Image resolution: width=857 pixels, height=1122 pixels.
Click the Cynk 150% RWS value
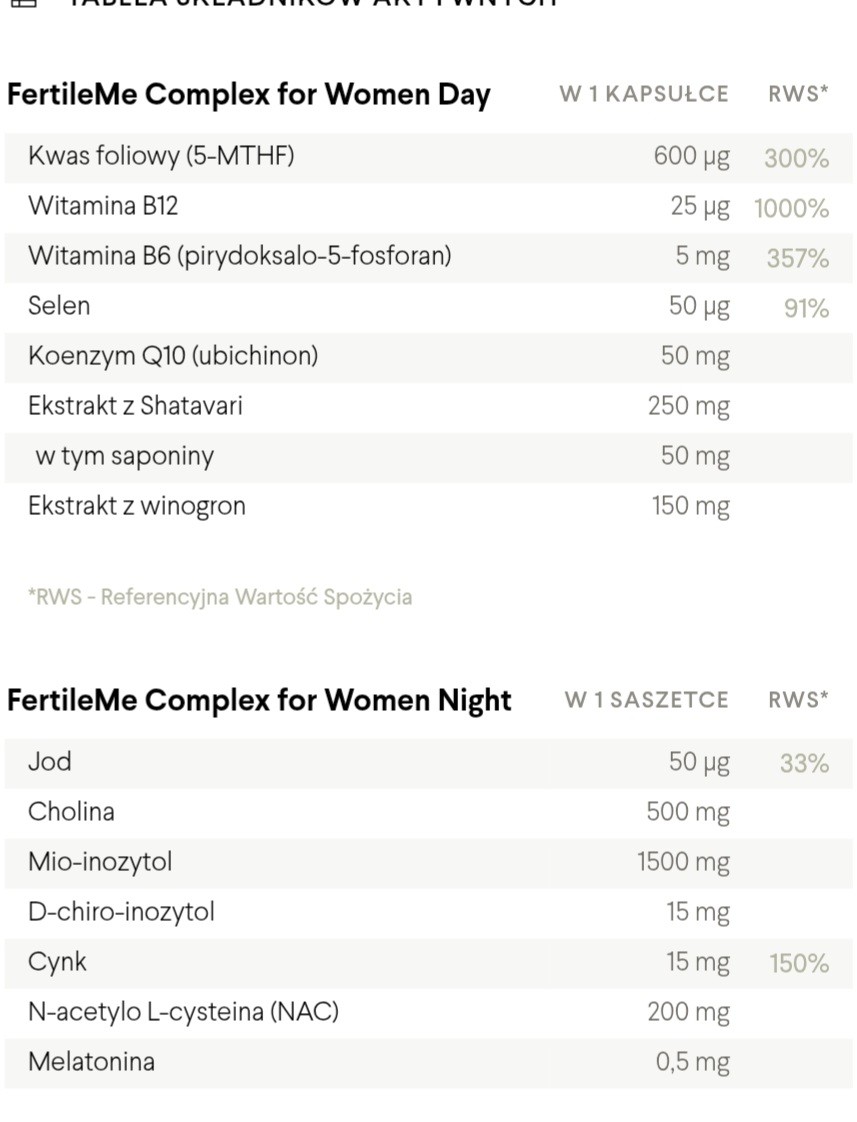point(798,964)
